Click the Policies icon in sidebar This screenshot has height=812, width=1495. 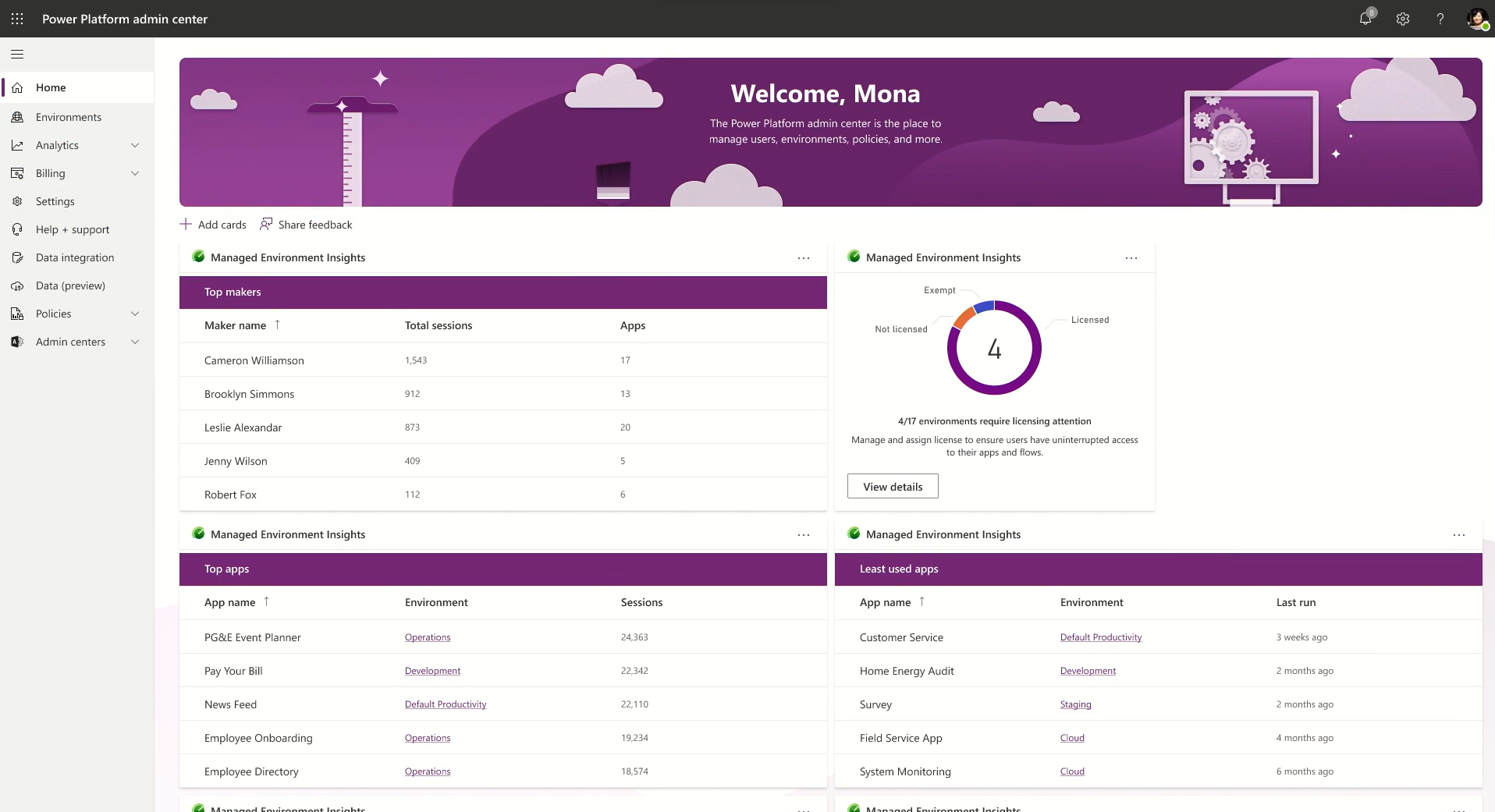[x=17, y=314]
